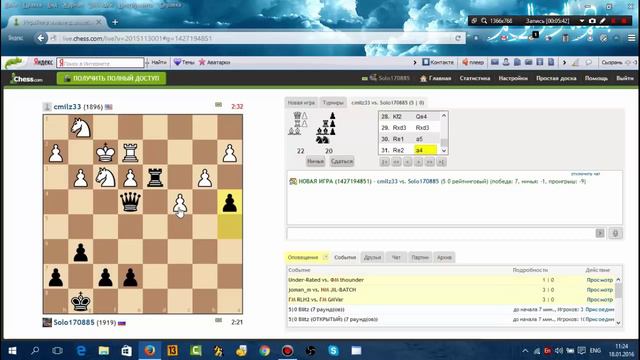Click the purple heart Темы icon
The height and width of the screenshot is (360, 640).
[177, 62]
